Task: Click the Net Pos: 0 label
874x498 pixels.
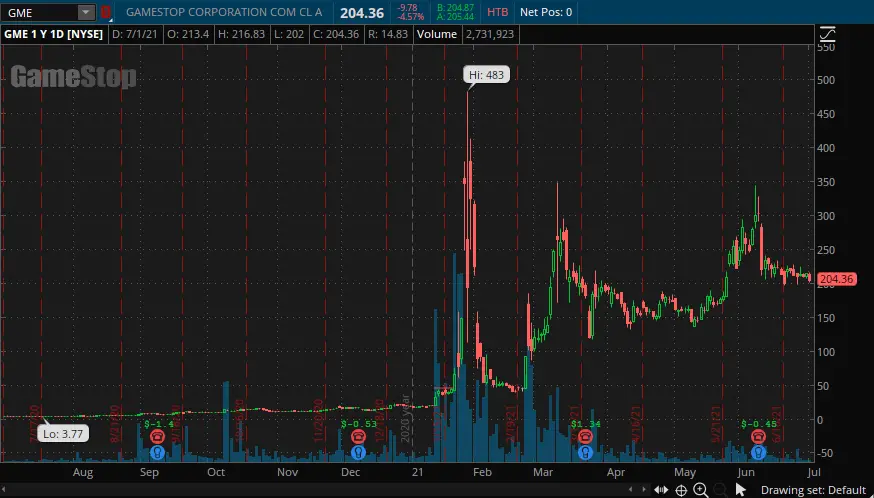Action: coord(546,12)
